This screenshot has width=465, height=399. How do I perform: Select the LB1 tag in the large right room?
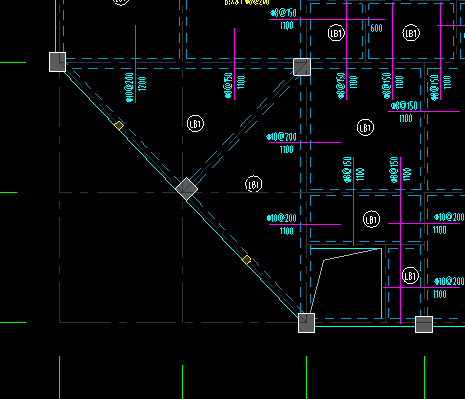365,128
